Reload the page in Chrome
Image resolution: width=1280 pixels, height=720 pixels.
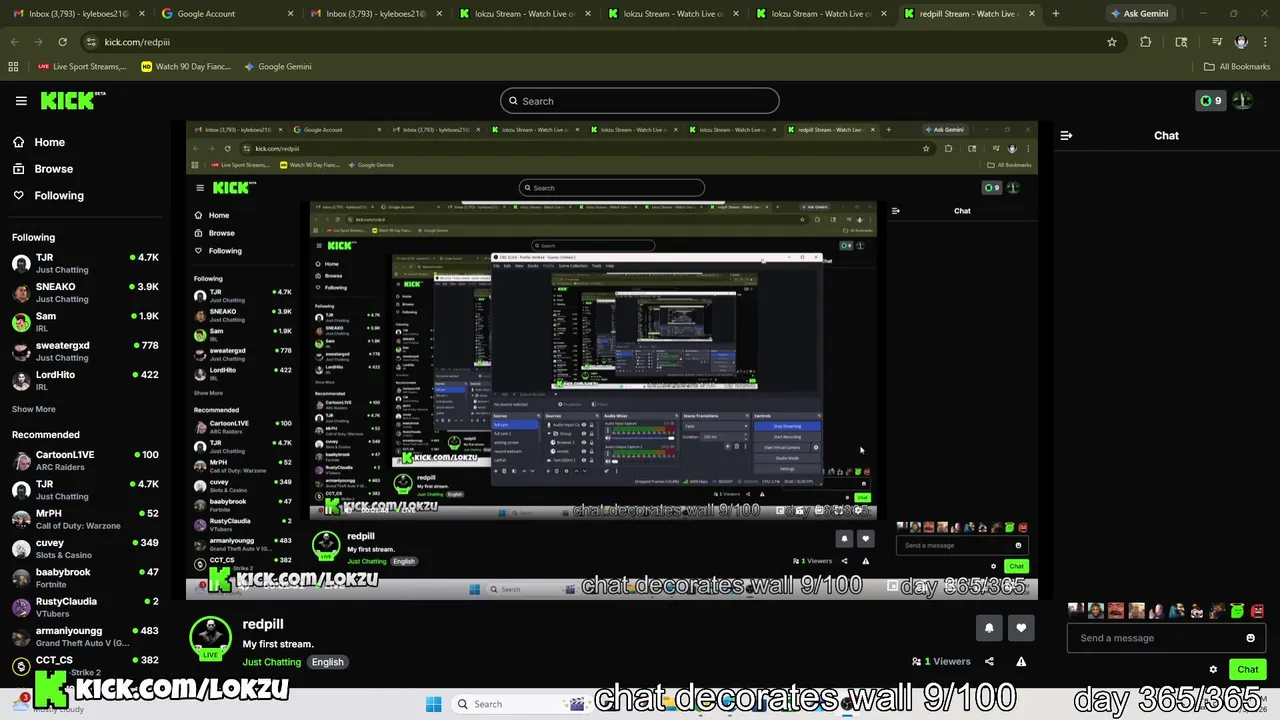tap(62, 42)
